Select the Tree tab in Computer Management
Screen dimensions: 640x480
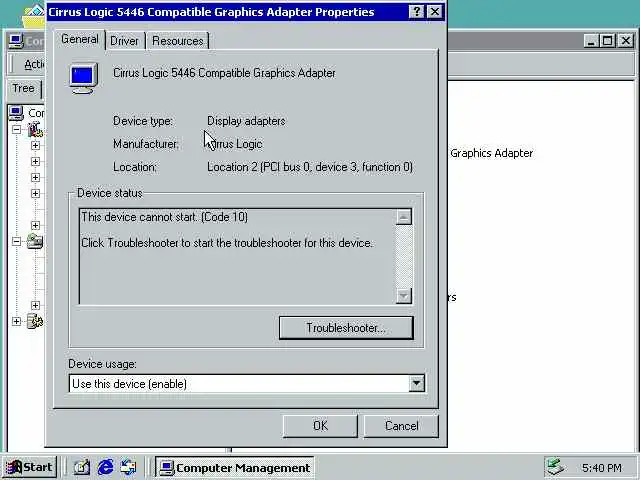click(x=23, y=88)
